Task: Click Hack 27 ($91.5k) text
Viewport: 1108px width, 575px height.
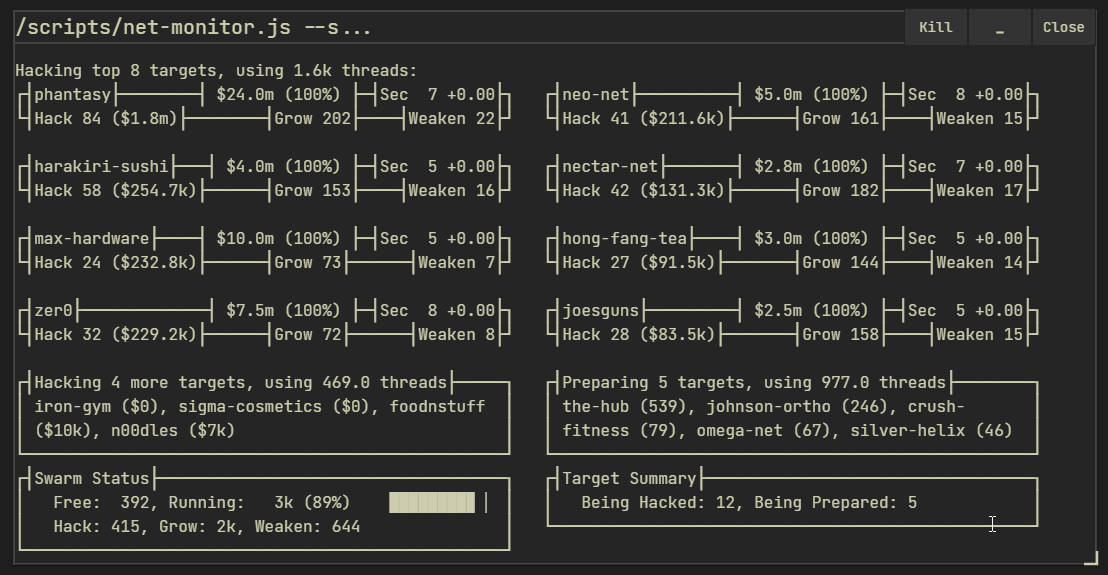Action: (639, 263)
